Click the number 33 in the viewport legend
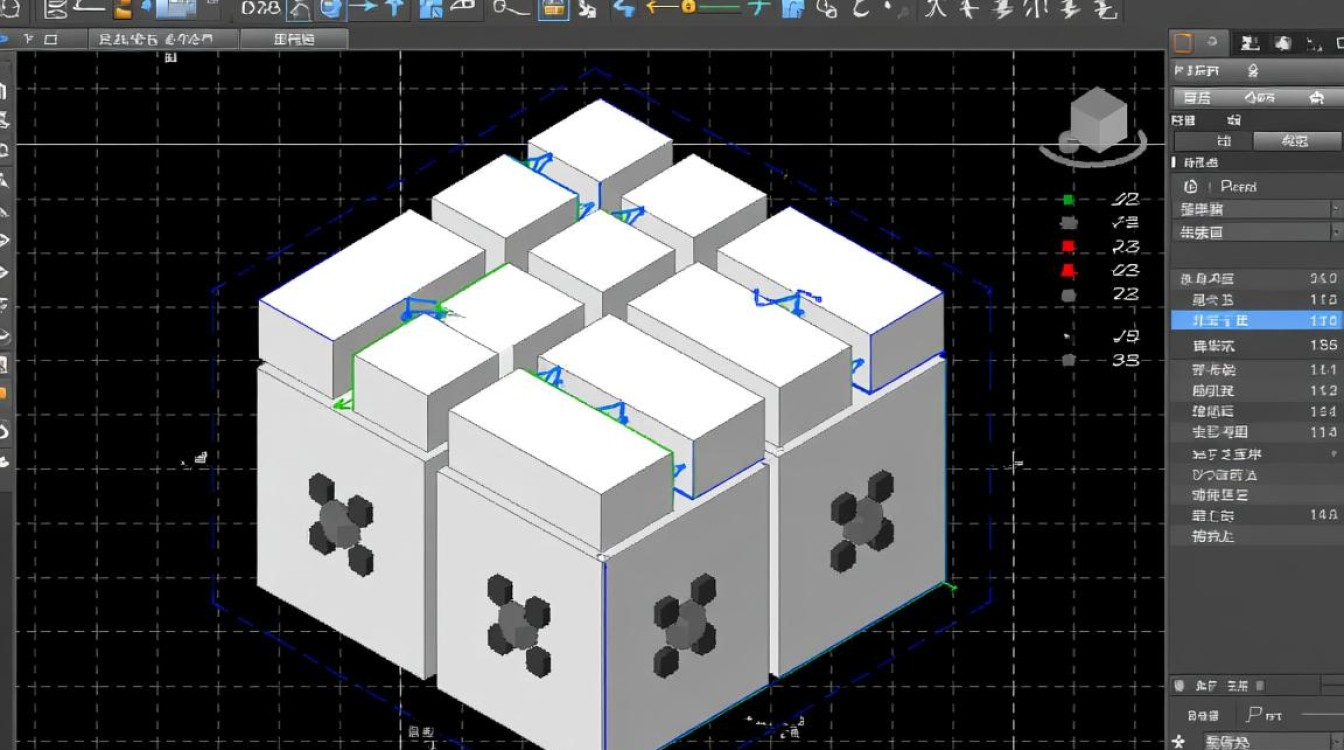Screen dimensions: 1344x750 (1126, 360)
